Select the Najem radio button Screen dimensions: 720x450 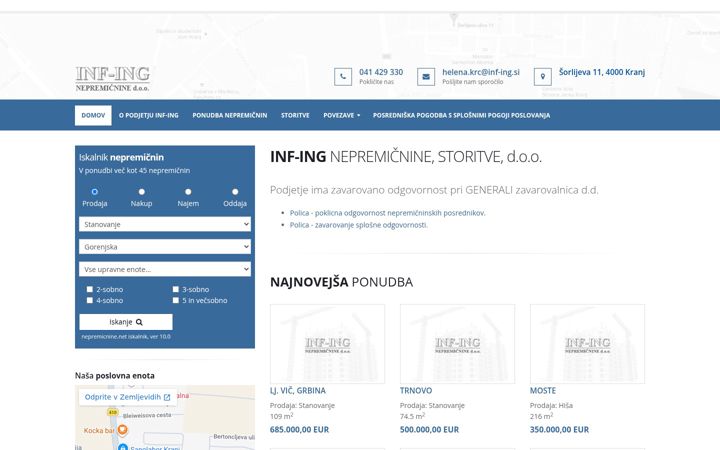(x=188, y=191)
